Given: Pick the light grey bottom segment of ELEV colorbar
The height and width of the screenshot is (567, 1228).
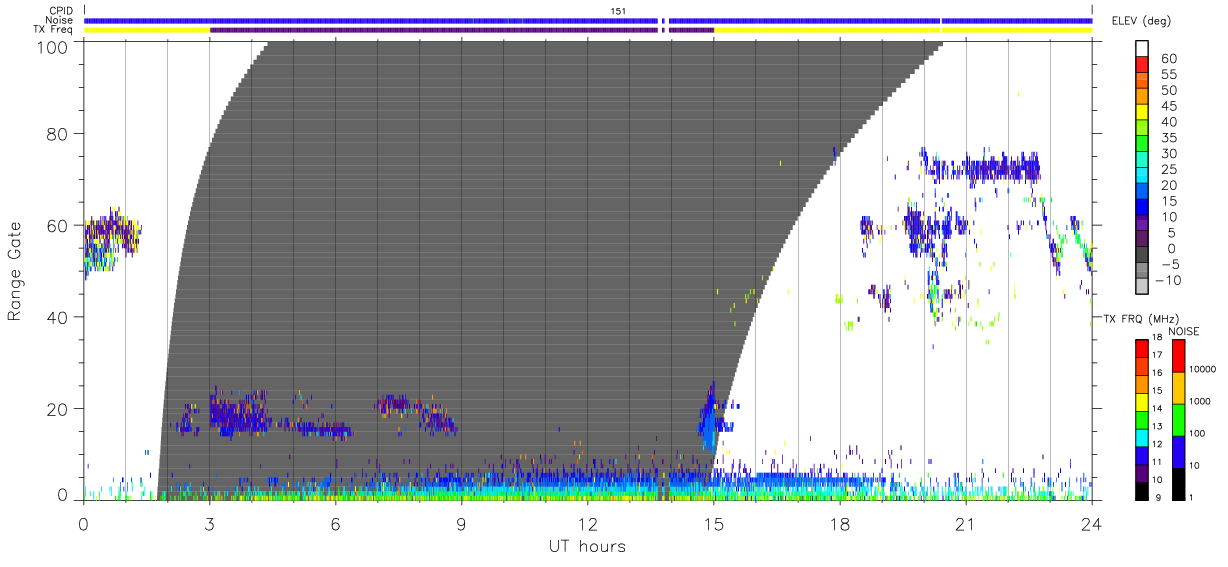Looking at the screenshot, I should coord(1141,287).
